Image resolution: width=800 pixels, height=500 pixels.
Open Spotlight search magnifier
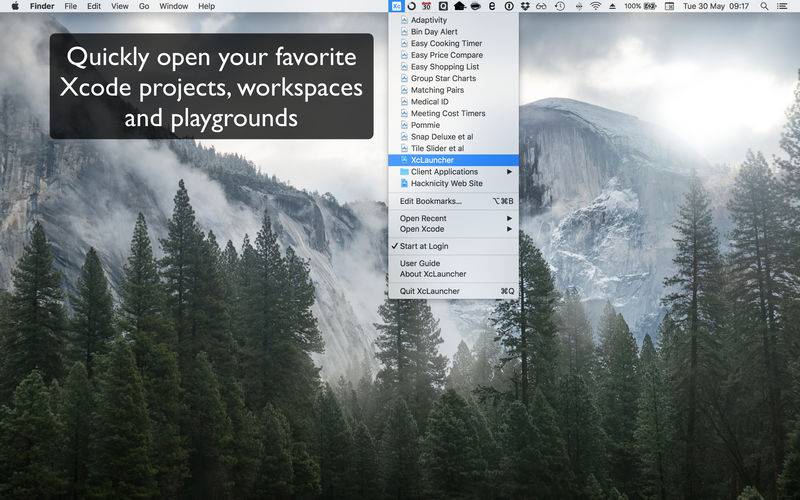tap(764, 6)
